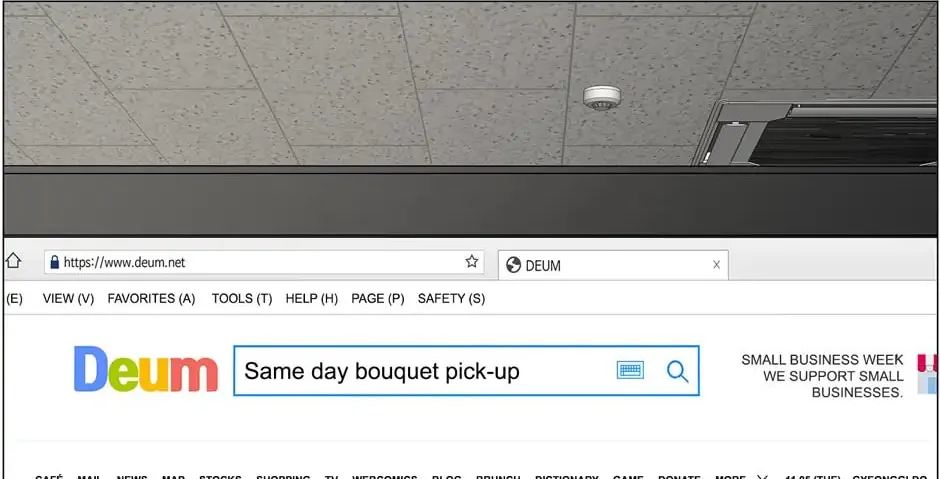Viewport: 940px width, 479px height.
Task: Open the TOOLS (T) menu
Action: tap(242, 299)
